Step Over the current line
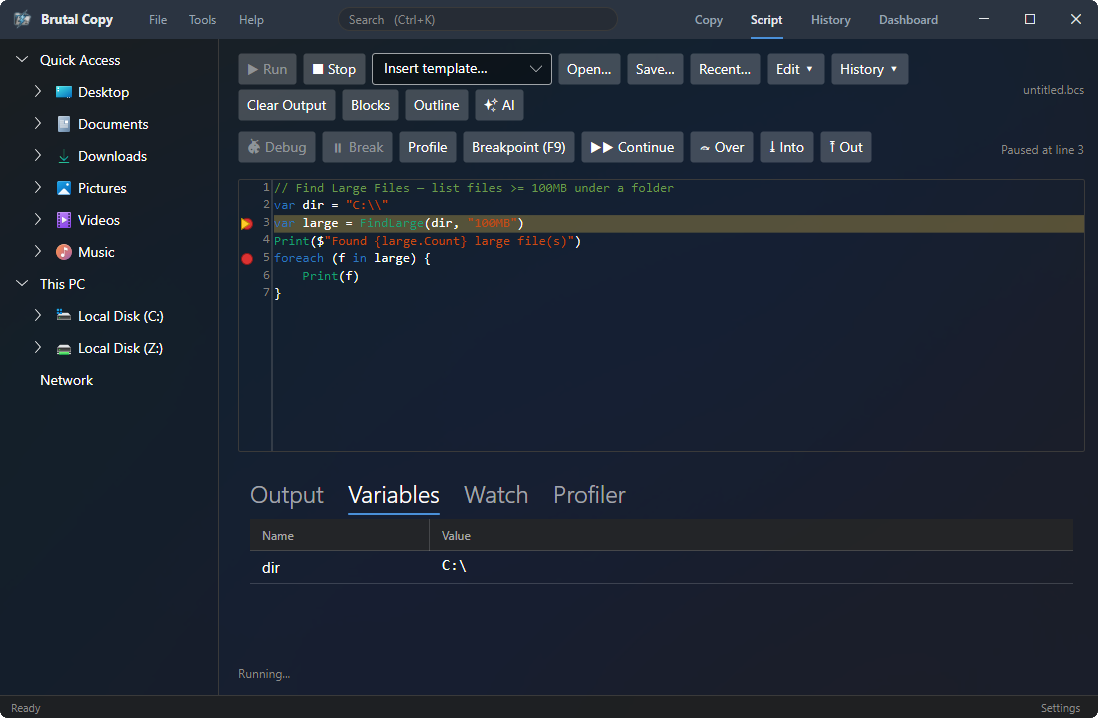Image resolution: width=1098 pixels, height=718 pixels. tap(722, 147)
